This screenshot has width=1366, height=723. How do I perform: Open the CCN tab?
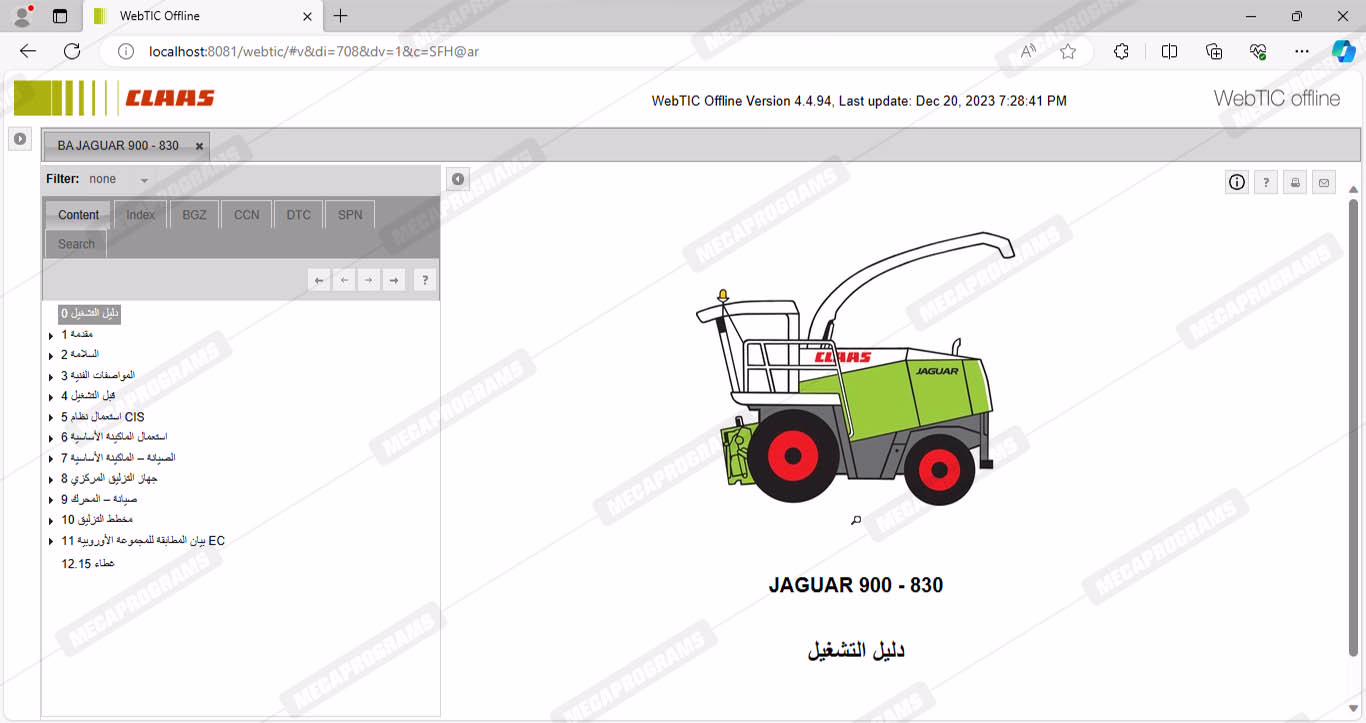click(x=246, y=215)
